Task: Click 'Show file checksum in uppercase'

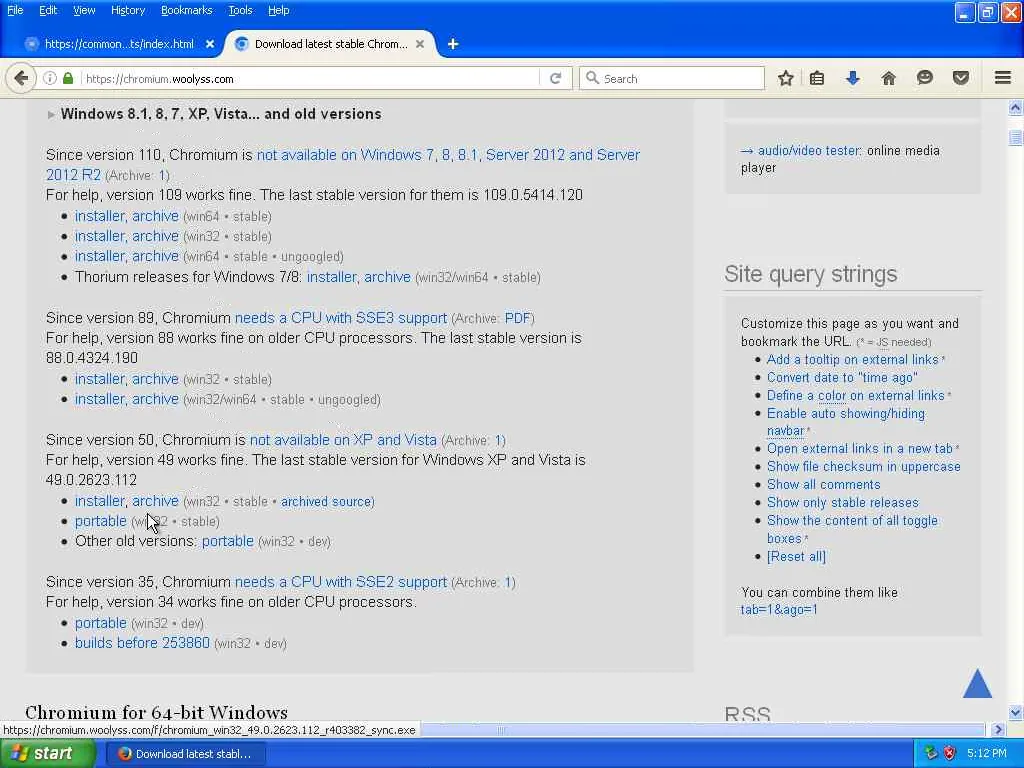Action: click(863, 466)
